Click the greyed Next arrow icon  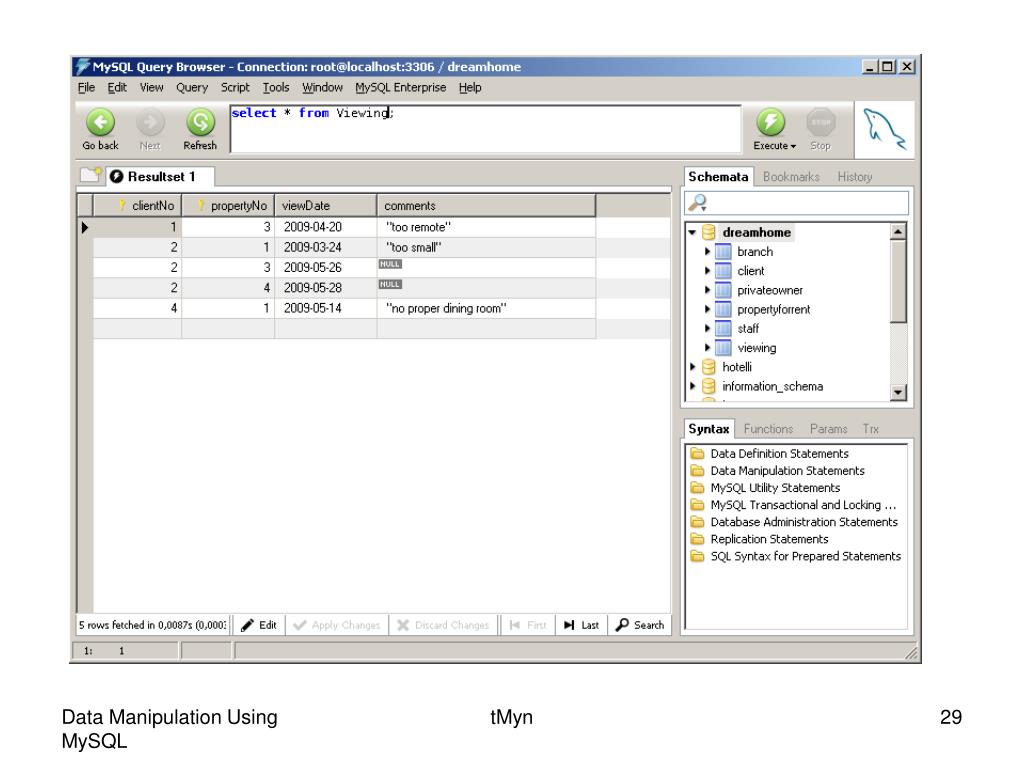(x=150, y=122)
